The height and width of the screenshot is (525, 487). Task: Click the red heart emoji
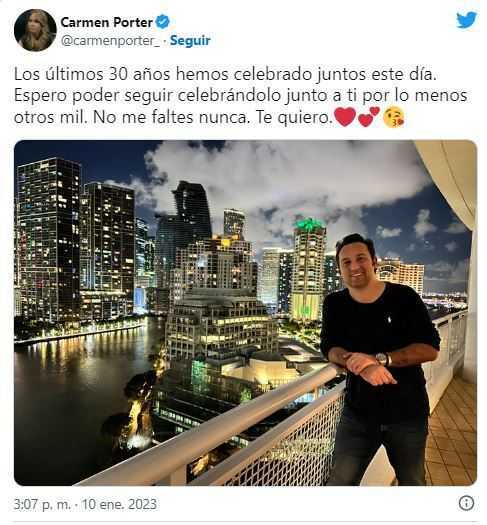point(345,117)
